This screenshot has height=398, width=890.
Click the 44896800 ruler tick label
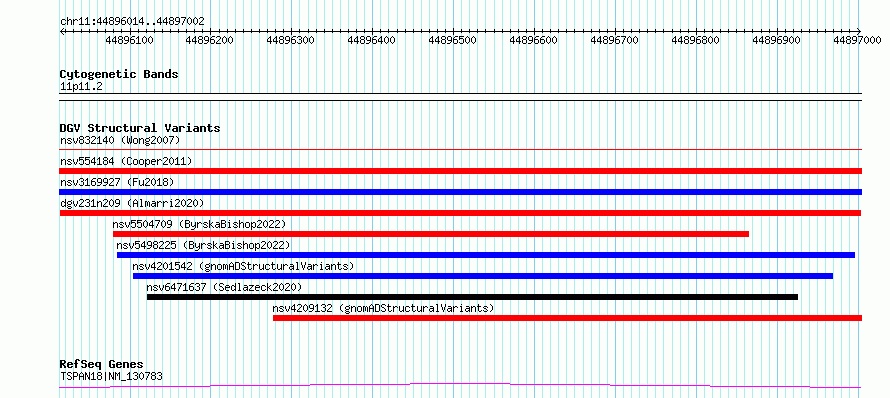coord(696,40)
